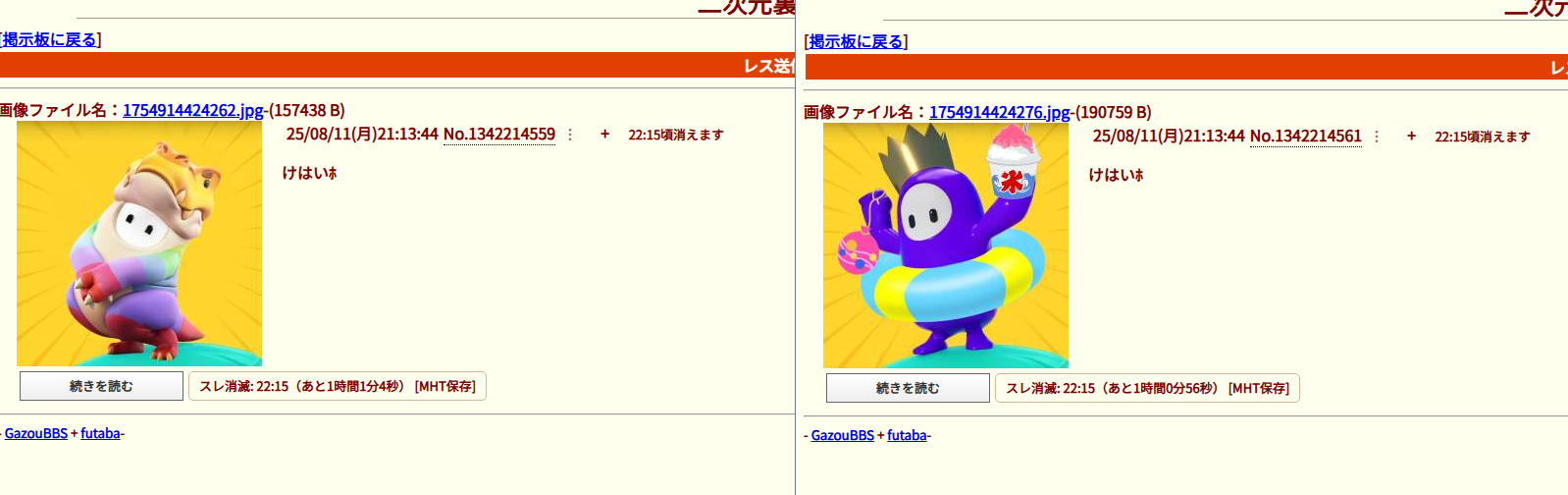Viewport: 1568px width, 495px height.
Task: Click post number No.1342214561
Action: pyautogui.click(x=1306, y=136)
